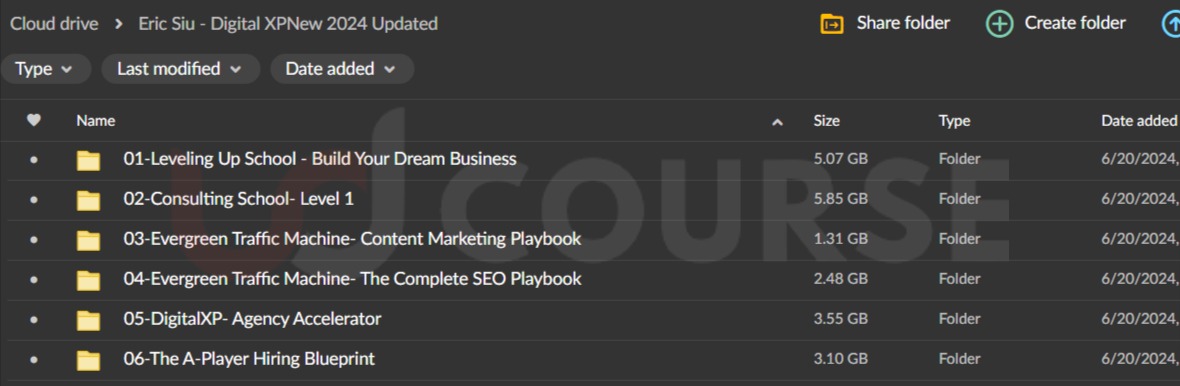Screen dimensions: 1180x386
Task: Sort by the Size column header
Action: click(826, 120)
